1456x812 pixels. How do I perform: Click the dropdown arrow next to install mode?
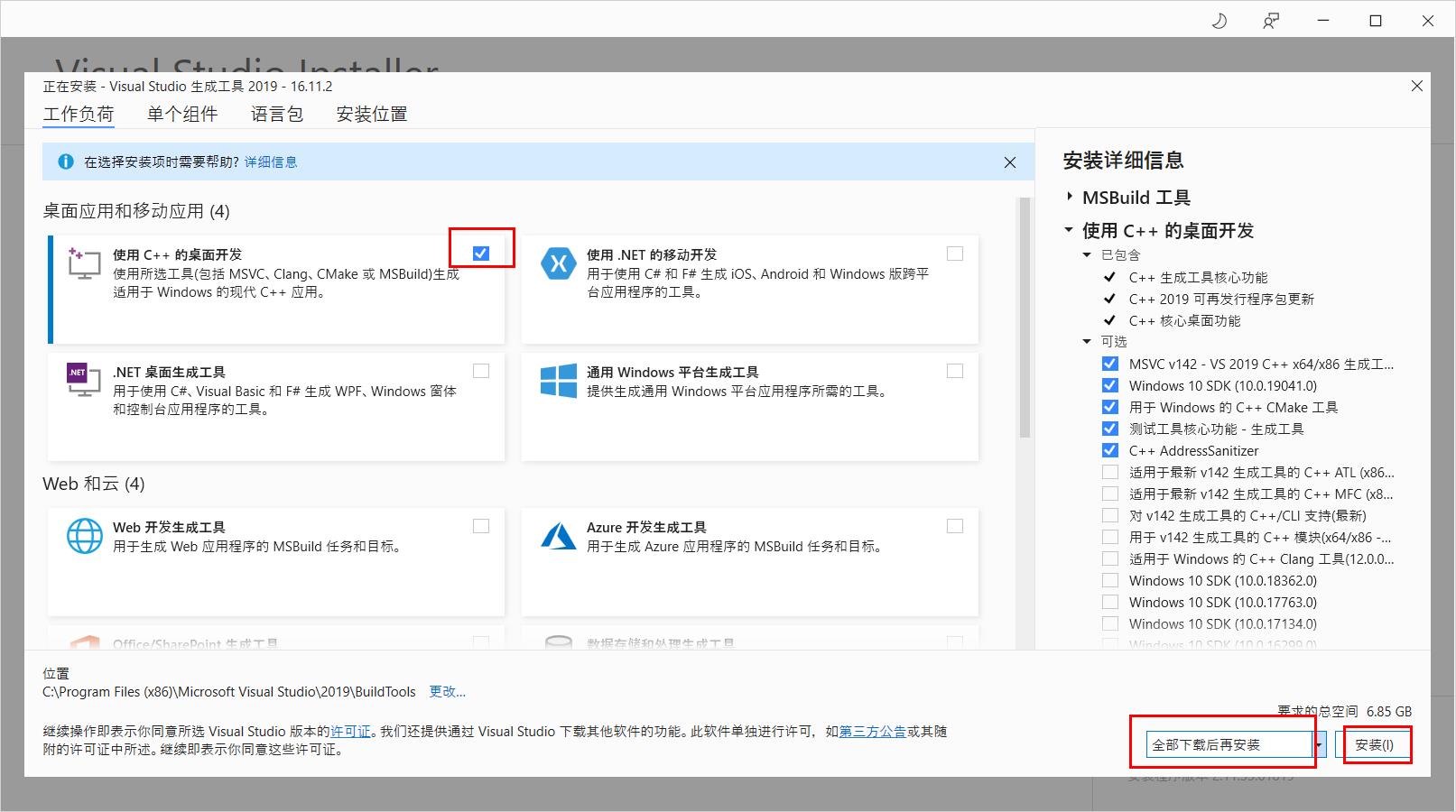coord(1319,744)
